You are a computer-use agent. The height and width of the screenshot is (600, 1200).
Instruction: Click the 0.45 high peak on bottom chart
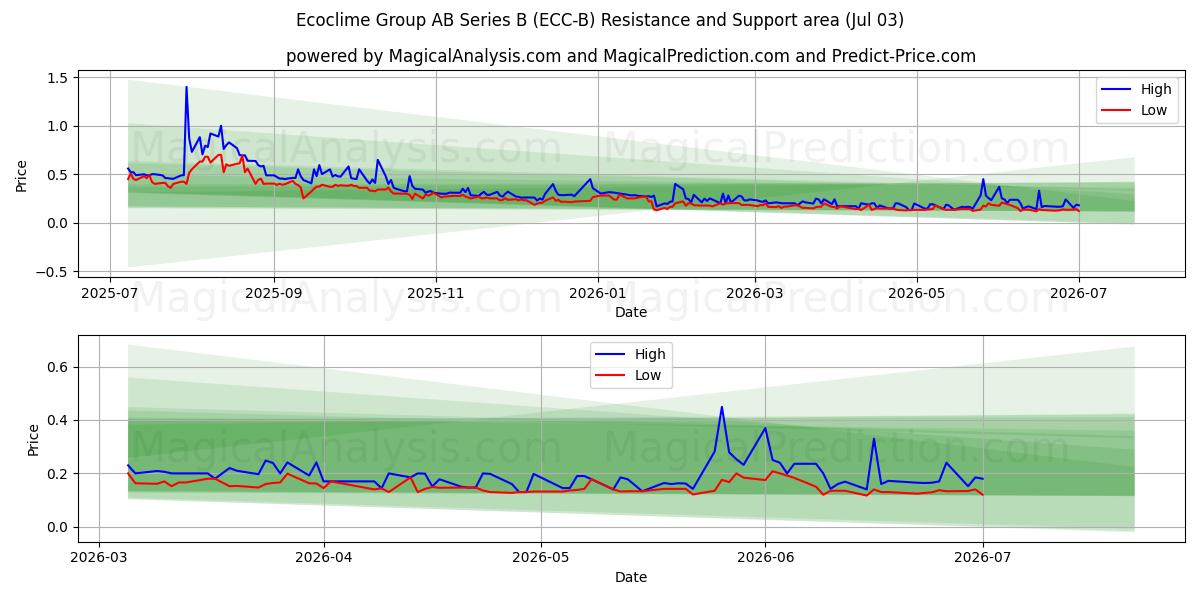[722, 407]
